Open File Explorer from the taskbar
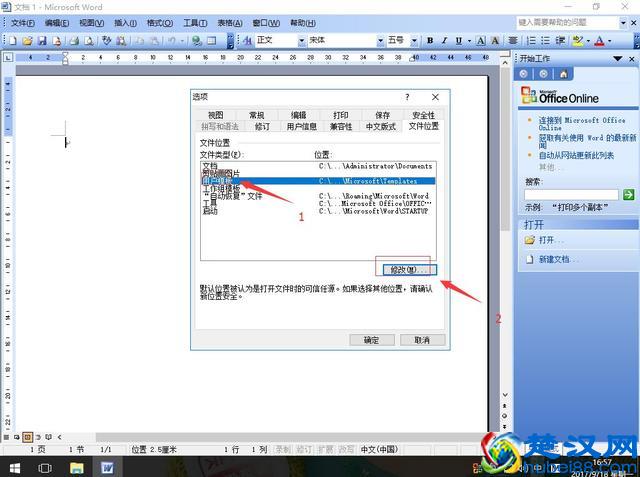This screenshot has height=477, width=640. 76,468
